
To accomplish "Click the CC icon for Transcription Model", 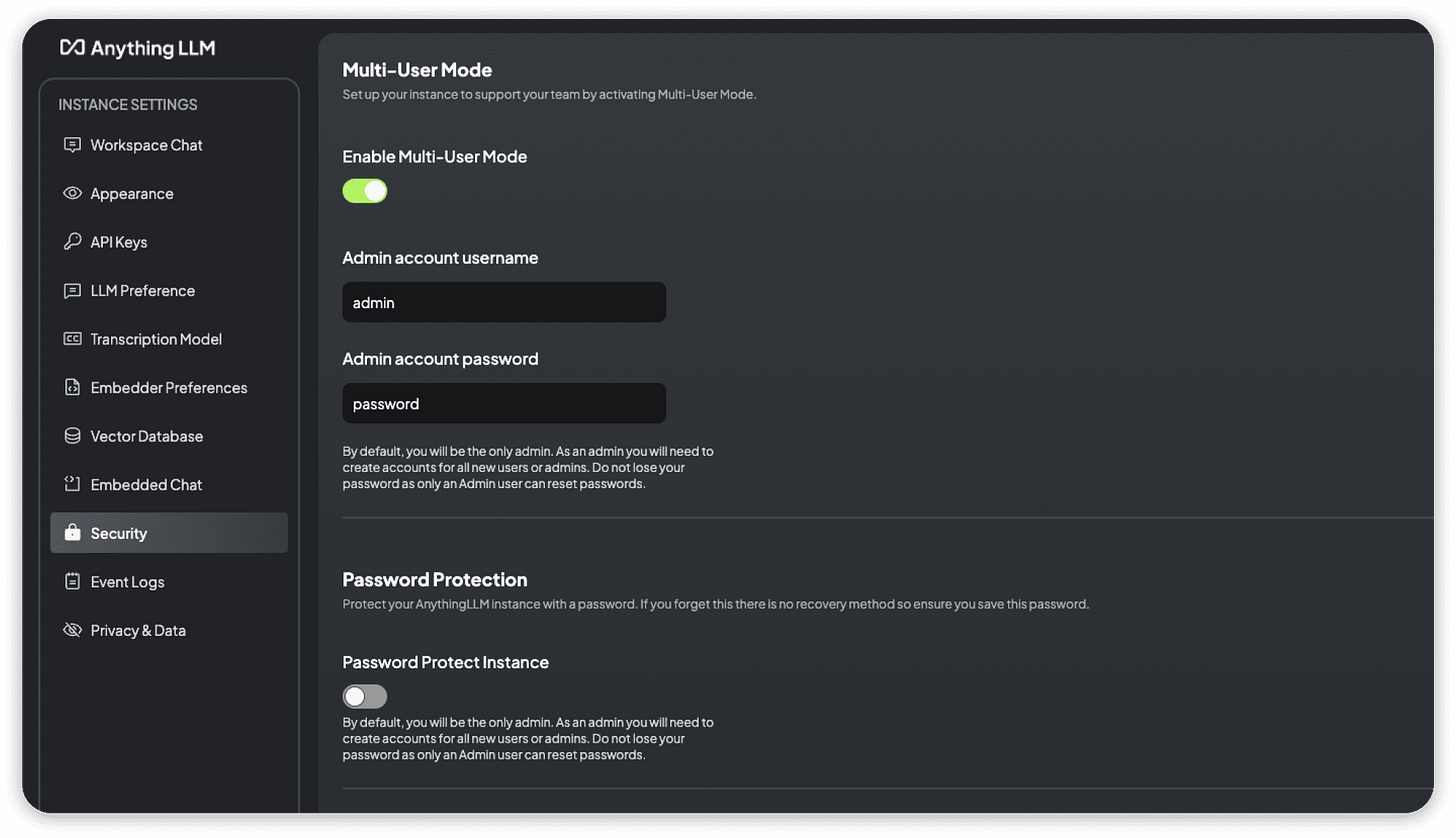I will 70,339.
